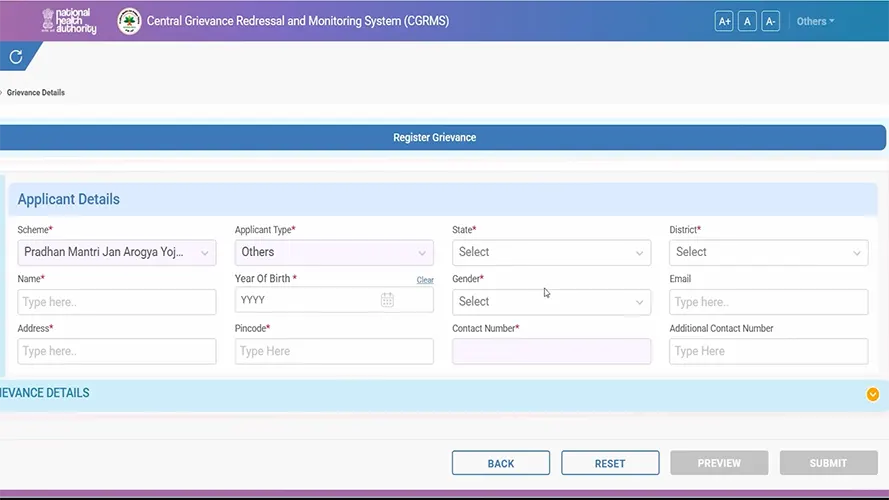Click the BACK button

pyautogui.click(x=501, y=463)
